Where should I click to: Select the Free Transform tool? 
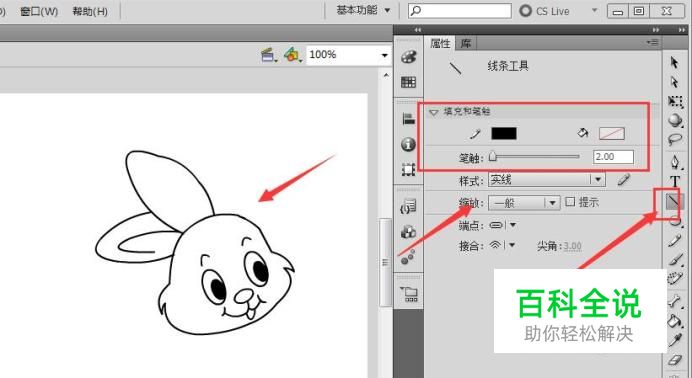[x=675, y=101]
